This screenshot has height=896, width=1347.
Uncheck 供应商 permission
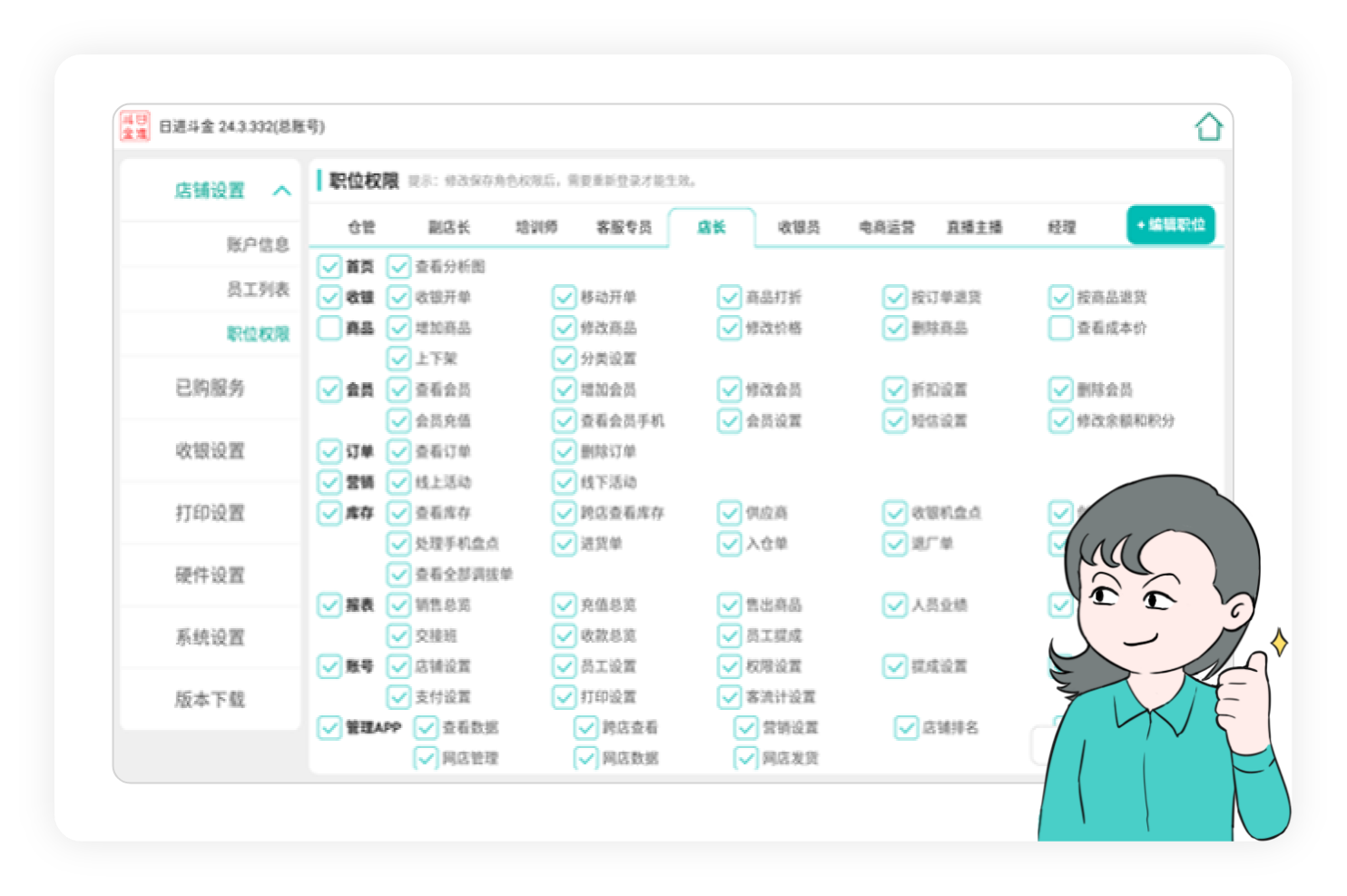point(730,514)
